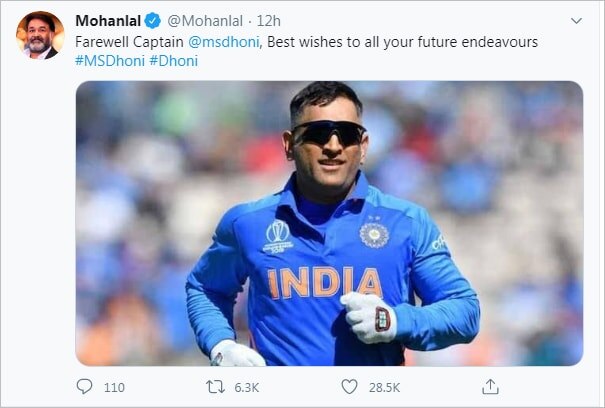Click the 28.5K likes count

point(385,388)
